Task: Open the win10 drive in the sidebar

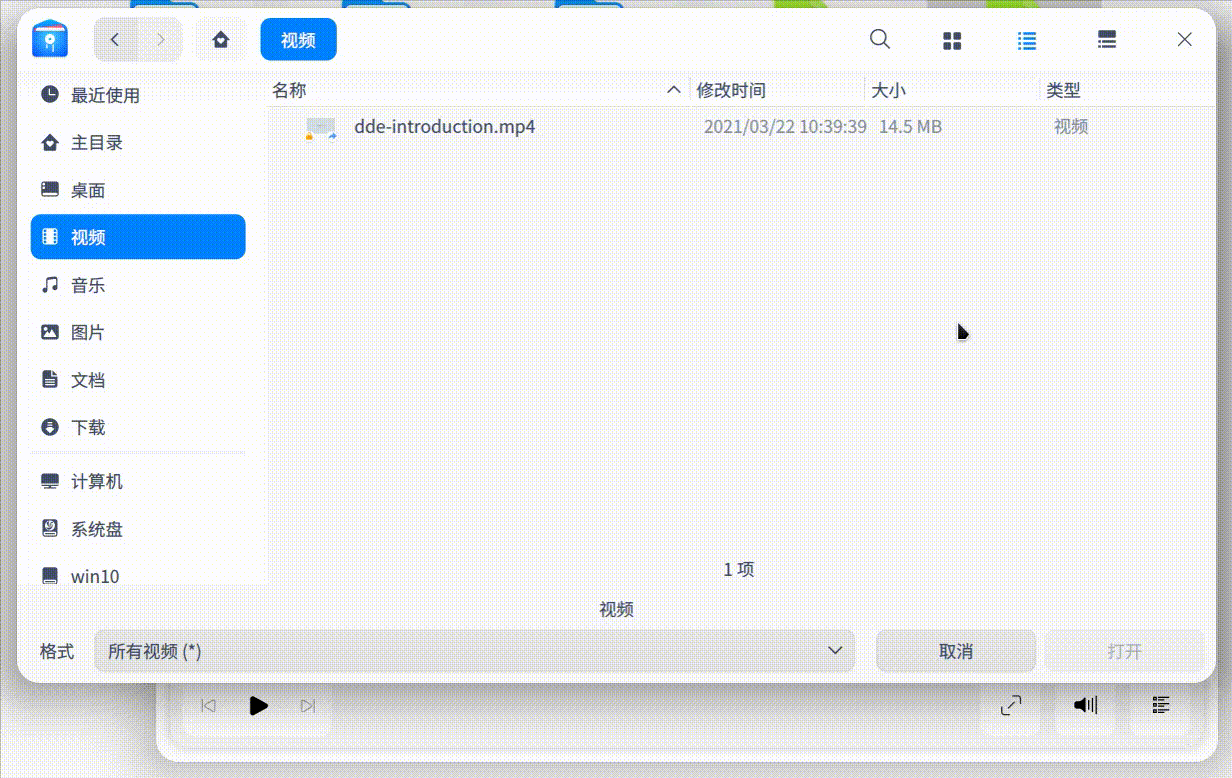Action: [x=138, y=575]
